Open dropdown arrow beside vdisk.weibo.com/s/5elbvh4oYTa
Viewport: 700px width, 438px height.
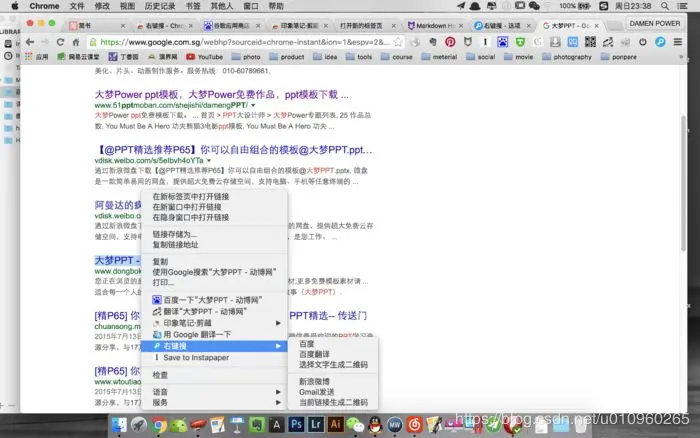208,160
